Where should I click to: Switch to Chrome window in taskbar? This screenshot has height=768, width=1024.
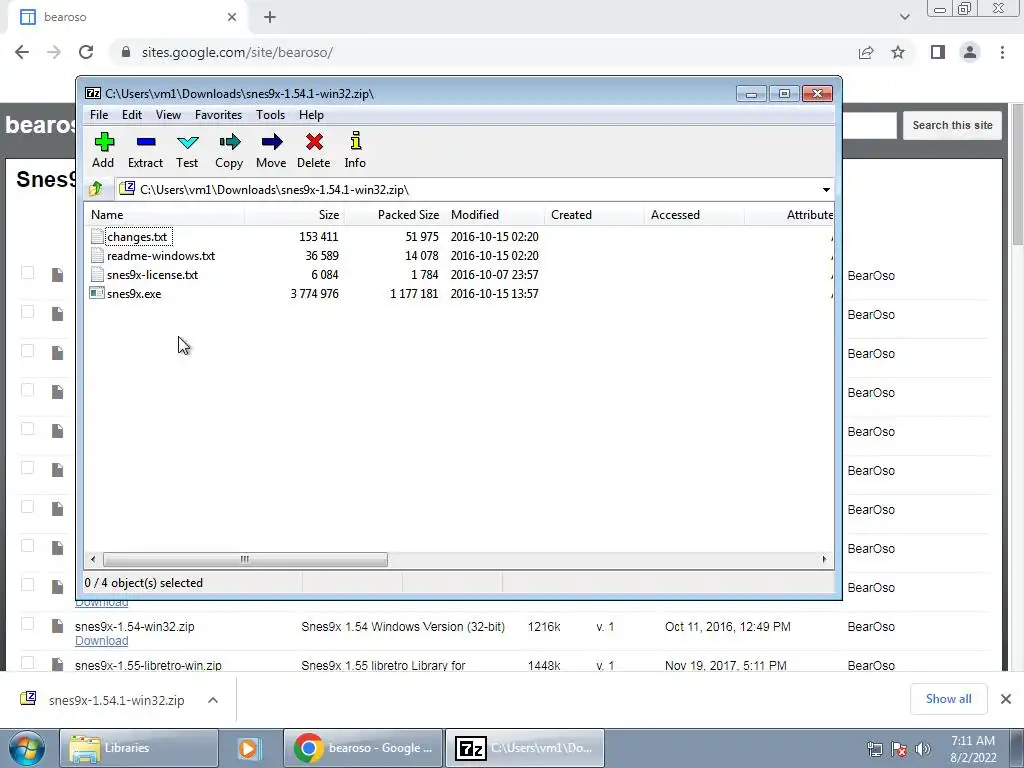(x=363, y=748)
